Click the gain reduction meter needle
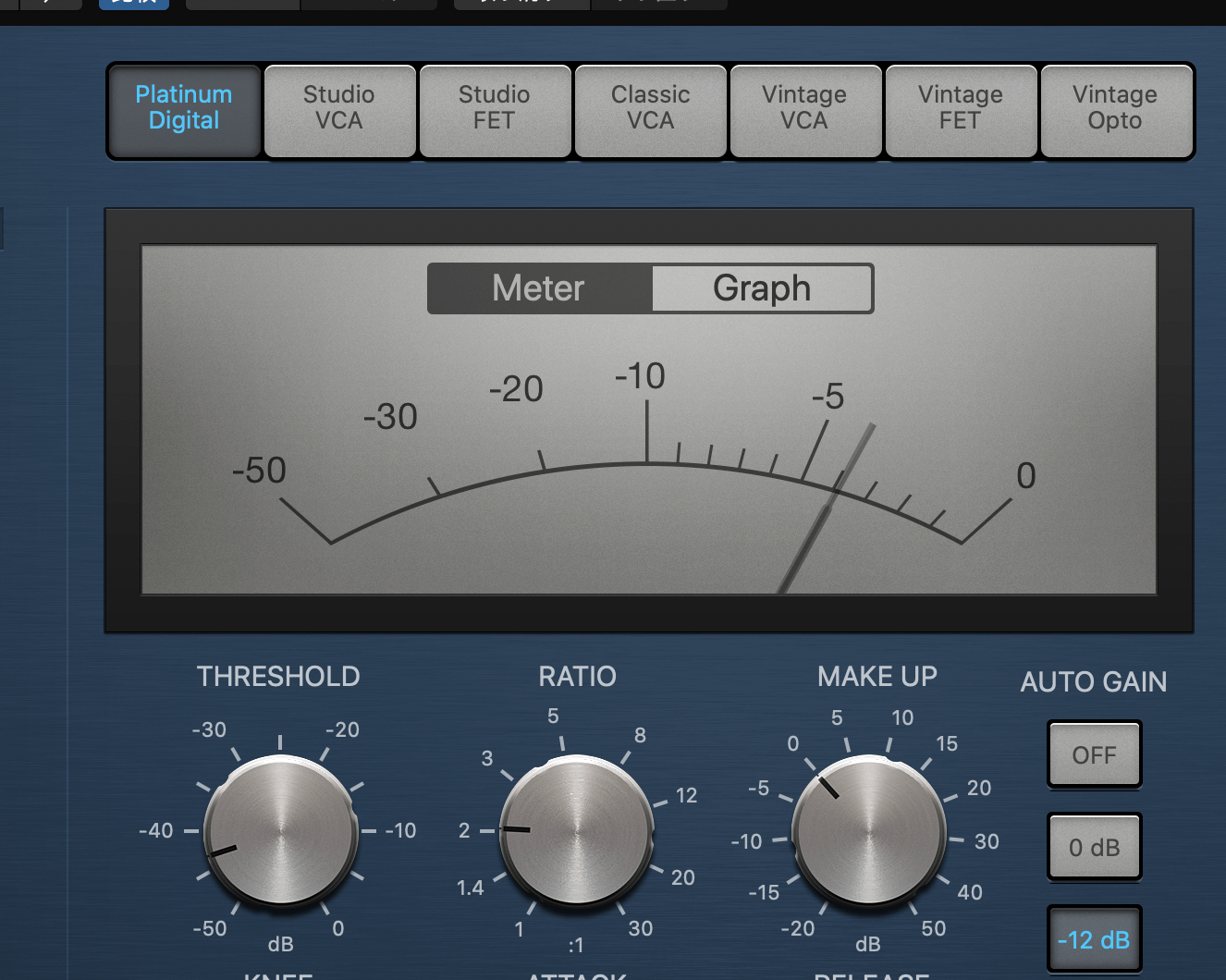The width and height of the screenshot is (1226, 980). point(826,509)
